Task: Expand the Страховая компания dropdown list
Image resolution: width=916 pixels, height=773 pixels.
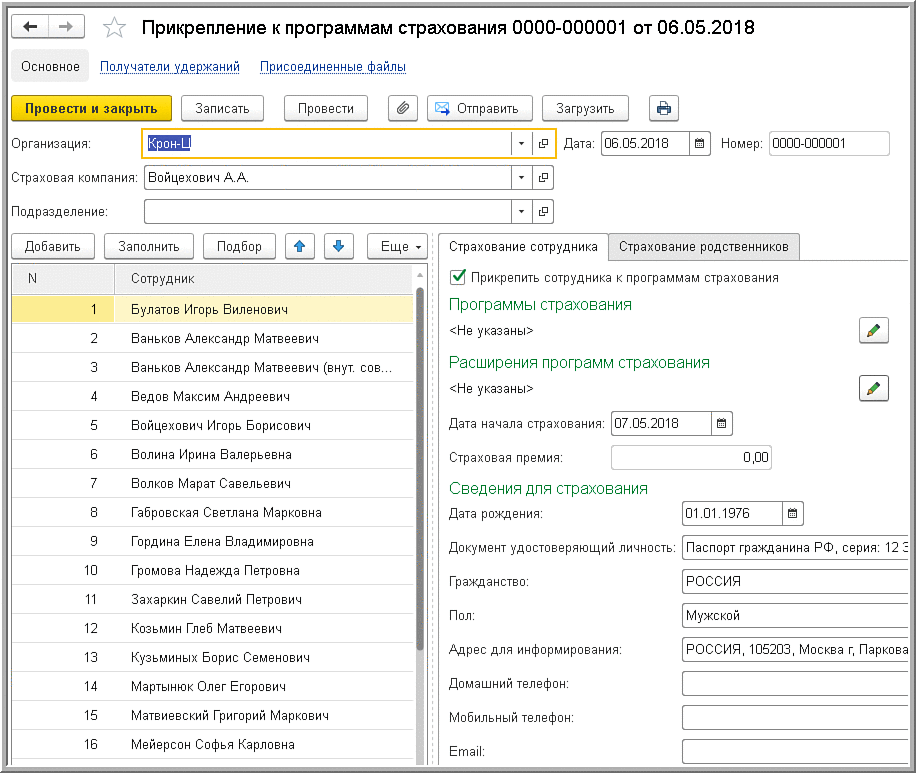Action: point(521,177)
